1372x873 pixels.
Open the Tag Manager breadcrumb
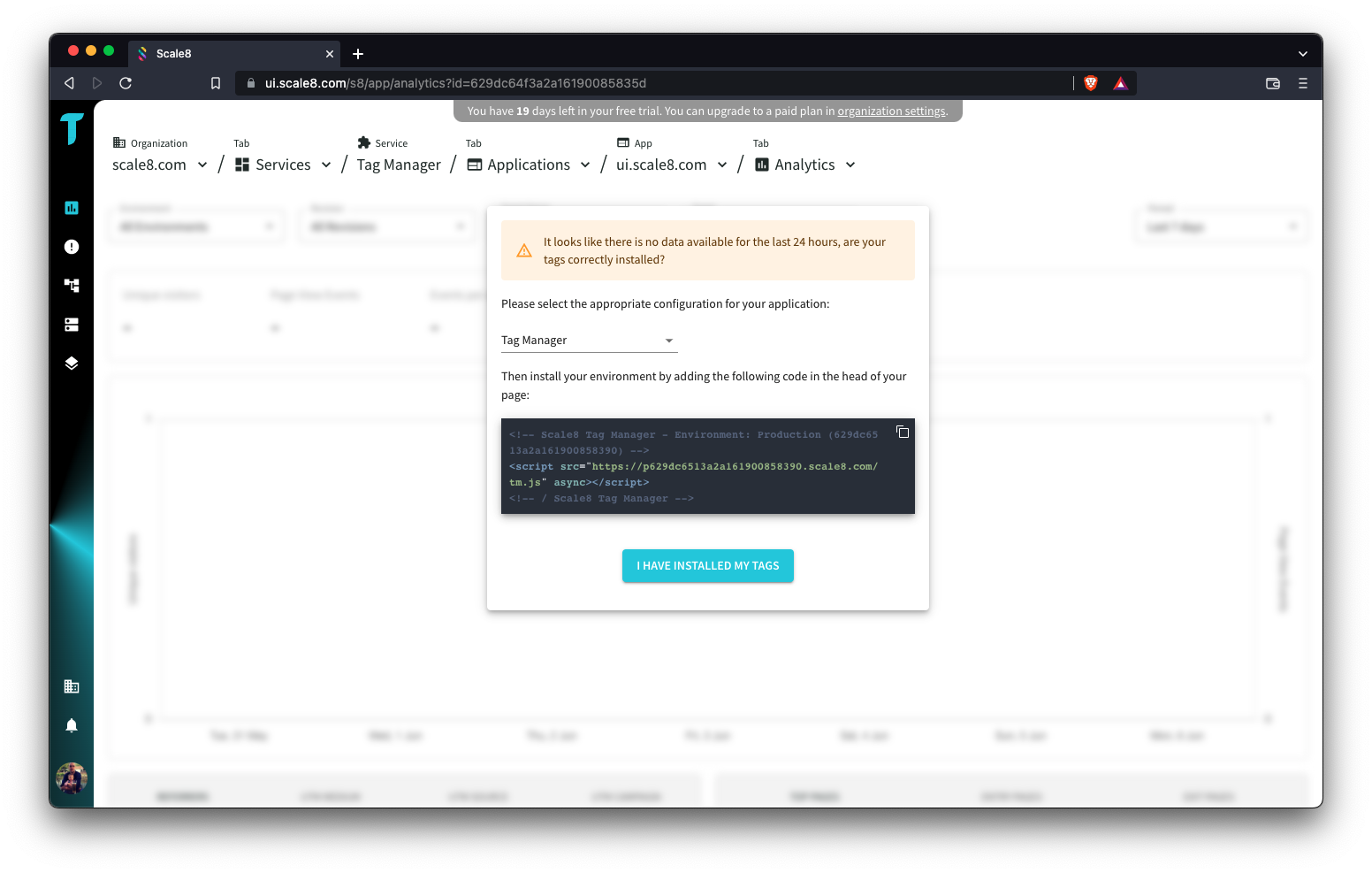click(x=399, y=165)
